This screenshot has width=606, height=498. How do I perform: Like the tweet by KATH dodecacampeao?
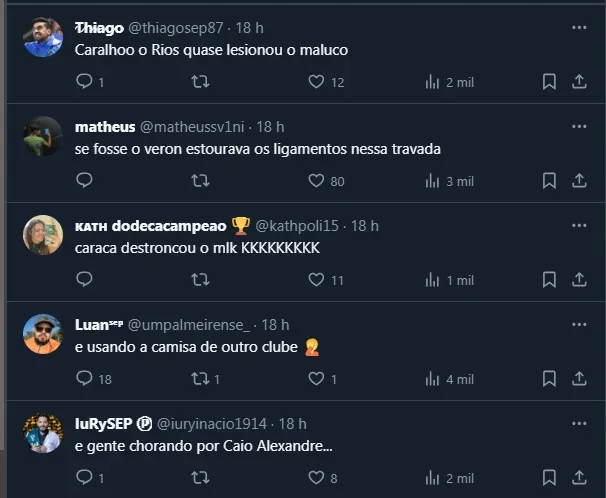[317, 280]
